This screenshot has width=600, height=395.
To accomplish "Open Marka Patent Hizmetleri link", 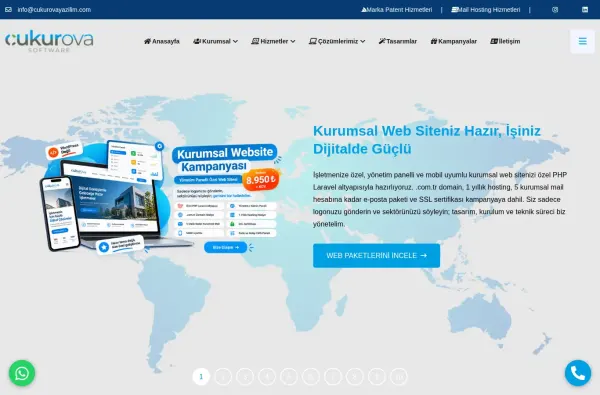I will (396, 10).
